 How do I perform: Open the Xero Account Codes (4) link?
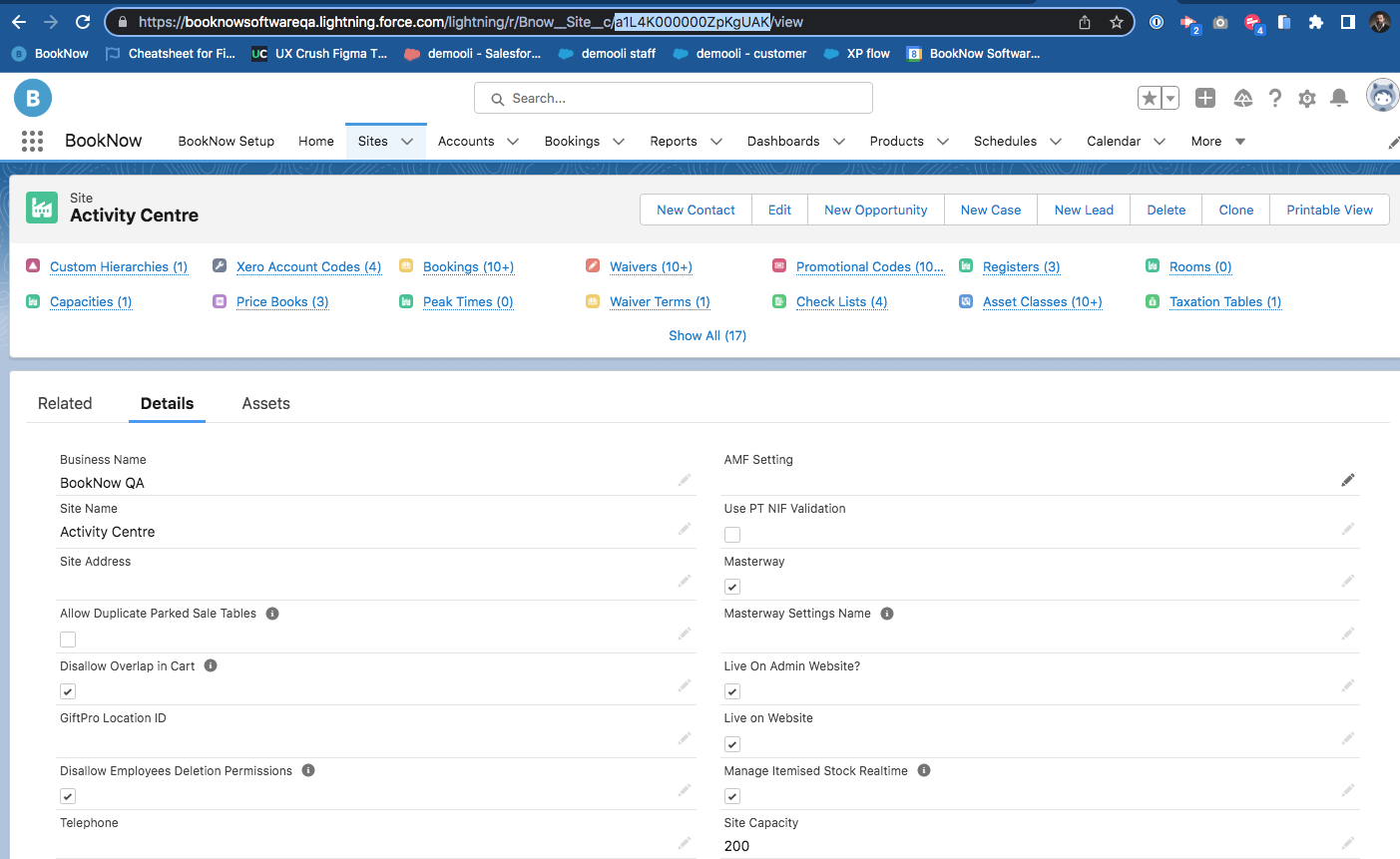click(308, 266)
